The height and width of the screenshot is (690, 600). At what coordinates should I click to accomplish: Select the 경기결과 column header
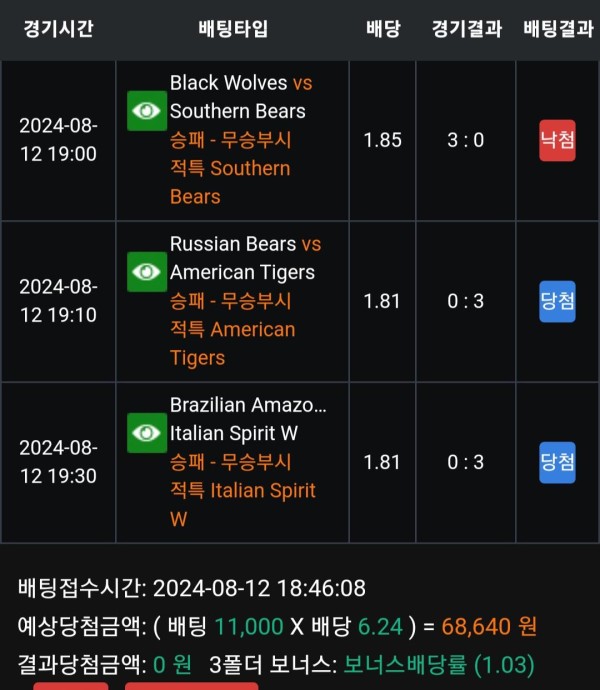click(467, 29)
